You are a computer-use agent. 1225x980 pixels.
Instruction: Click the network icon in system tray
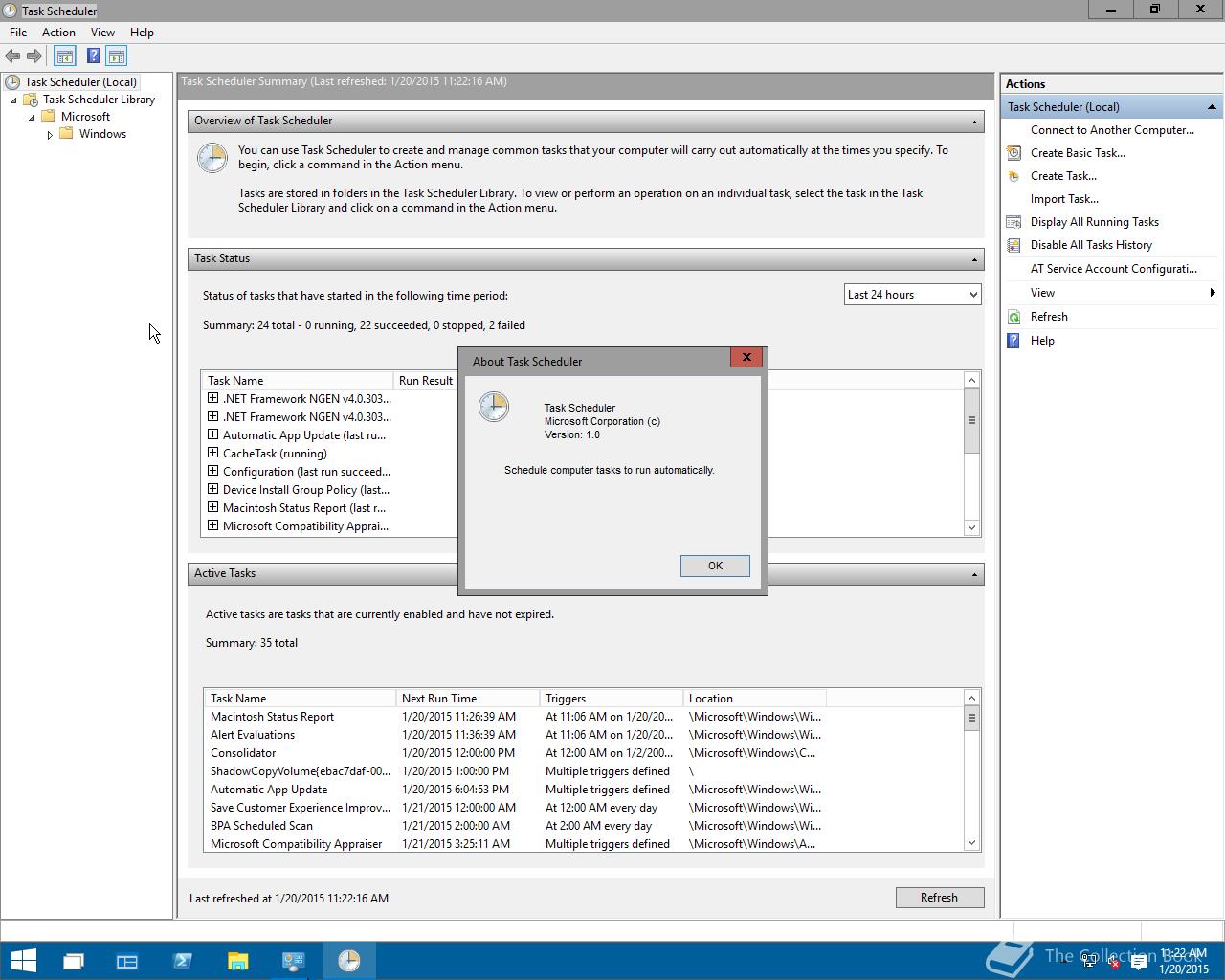[x=1090, y=962]
